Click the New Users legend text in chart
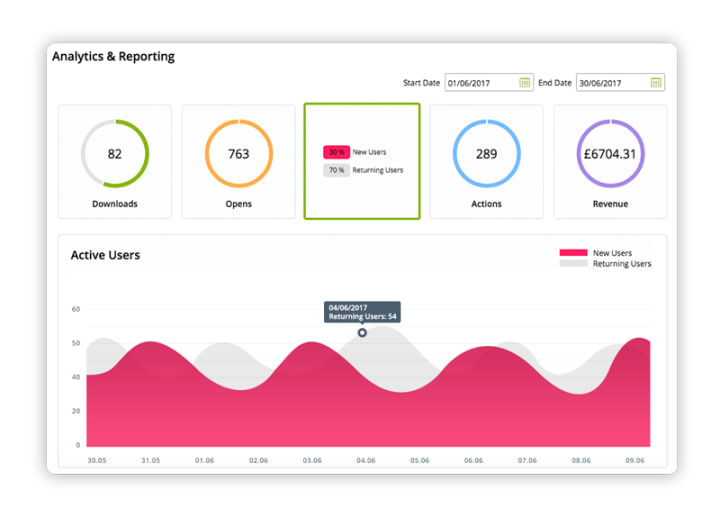This screenshot has height=518, width=720. [612, 253]
